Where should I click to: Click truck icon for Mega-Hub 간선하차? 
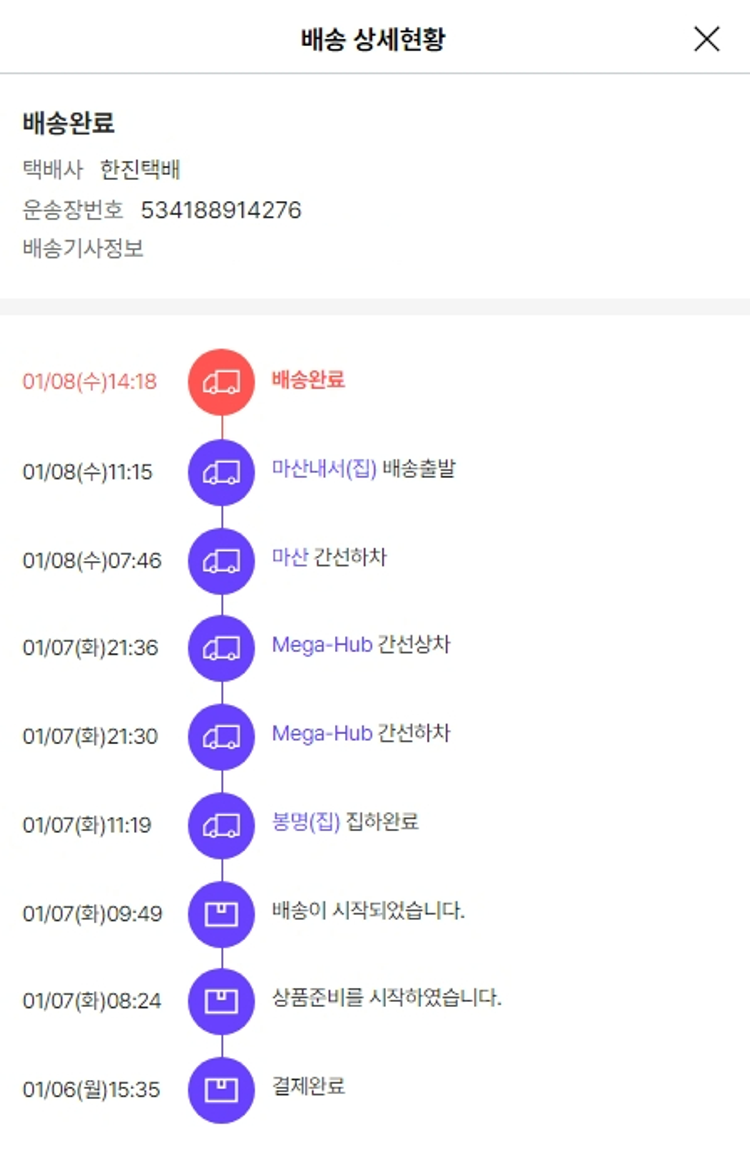[x=221, y=737]
